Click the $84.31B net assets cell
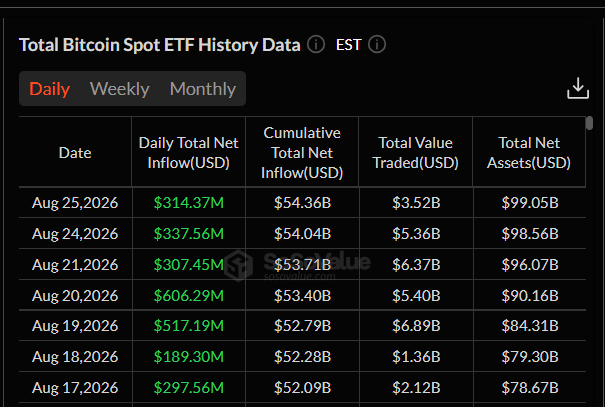 tap(530, 326)
